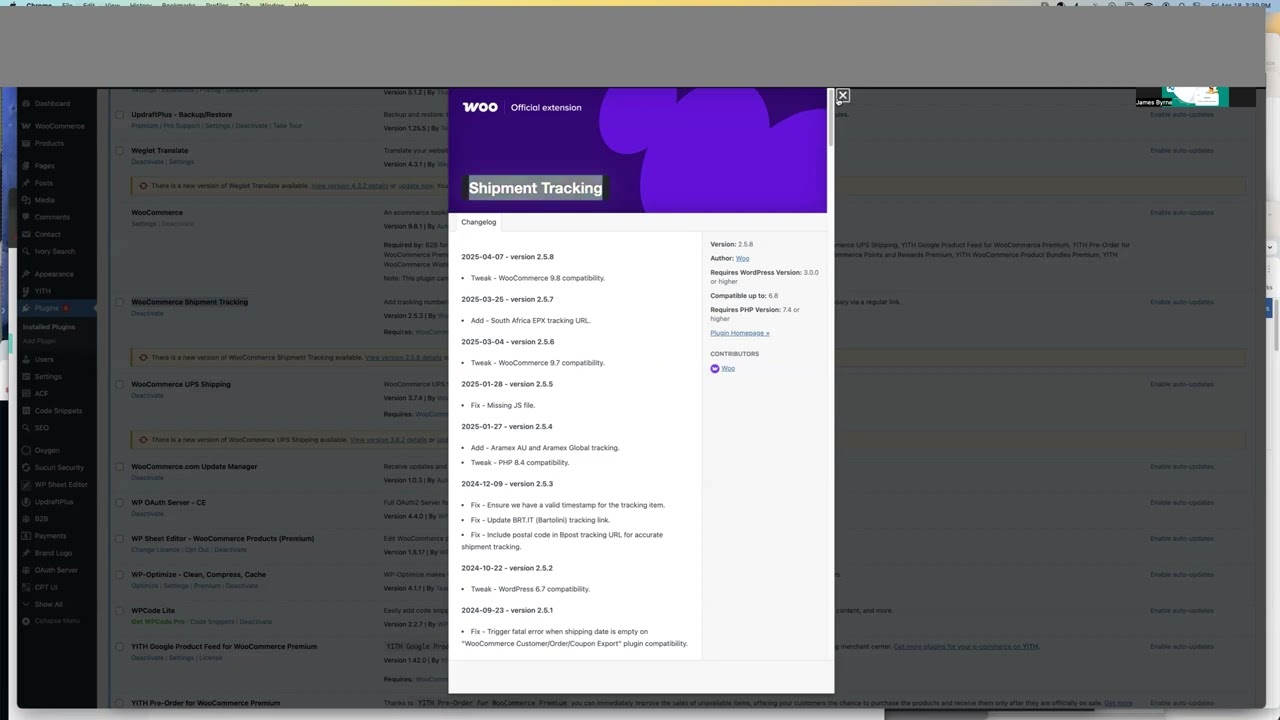
Task: Open OAuth Server sidebar icon
Action: (x=25, y=570)
